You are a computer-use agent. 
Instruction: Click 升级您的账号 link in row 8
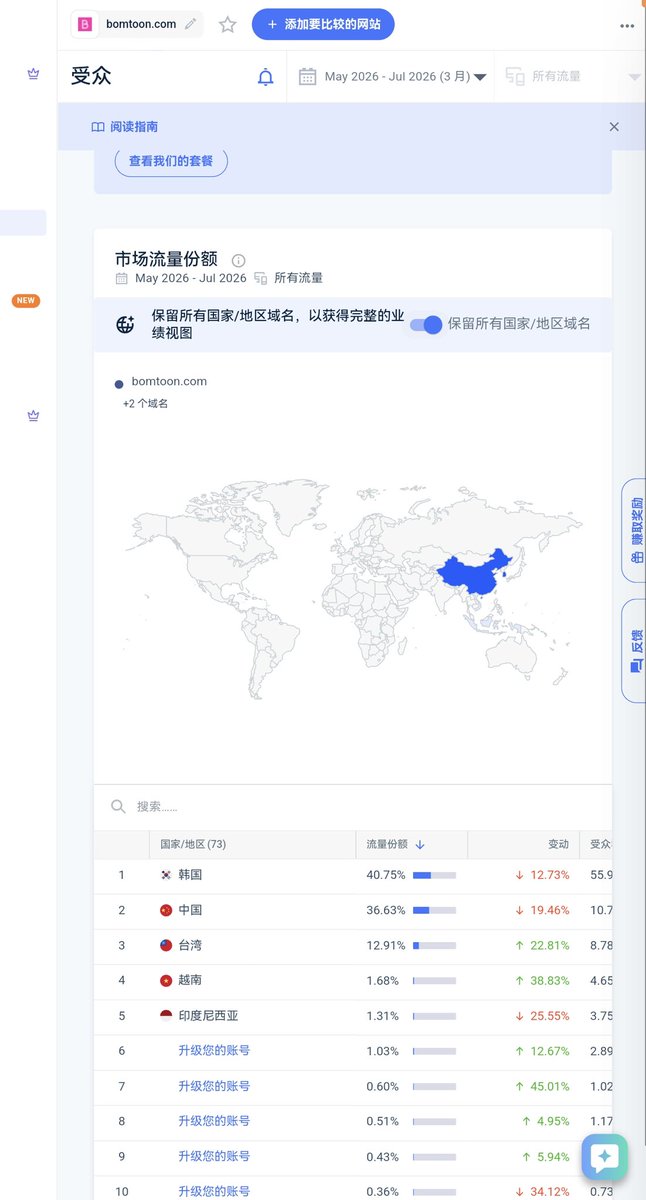click(214, 1121)
